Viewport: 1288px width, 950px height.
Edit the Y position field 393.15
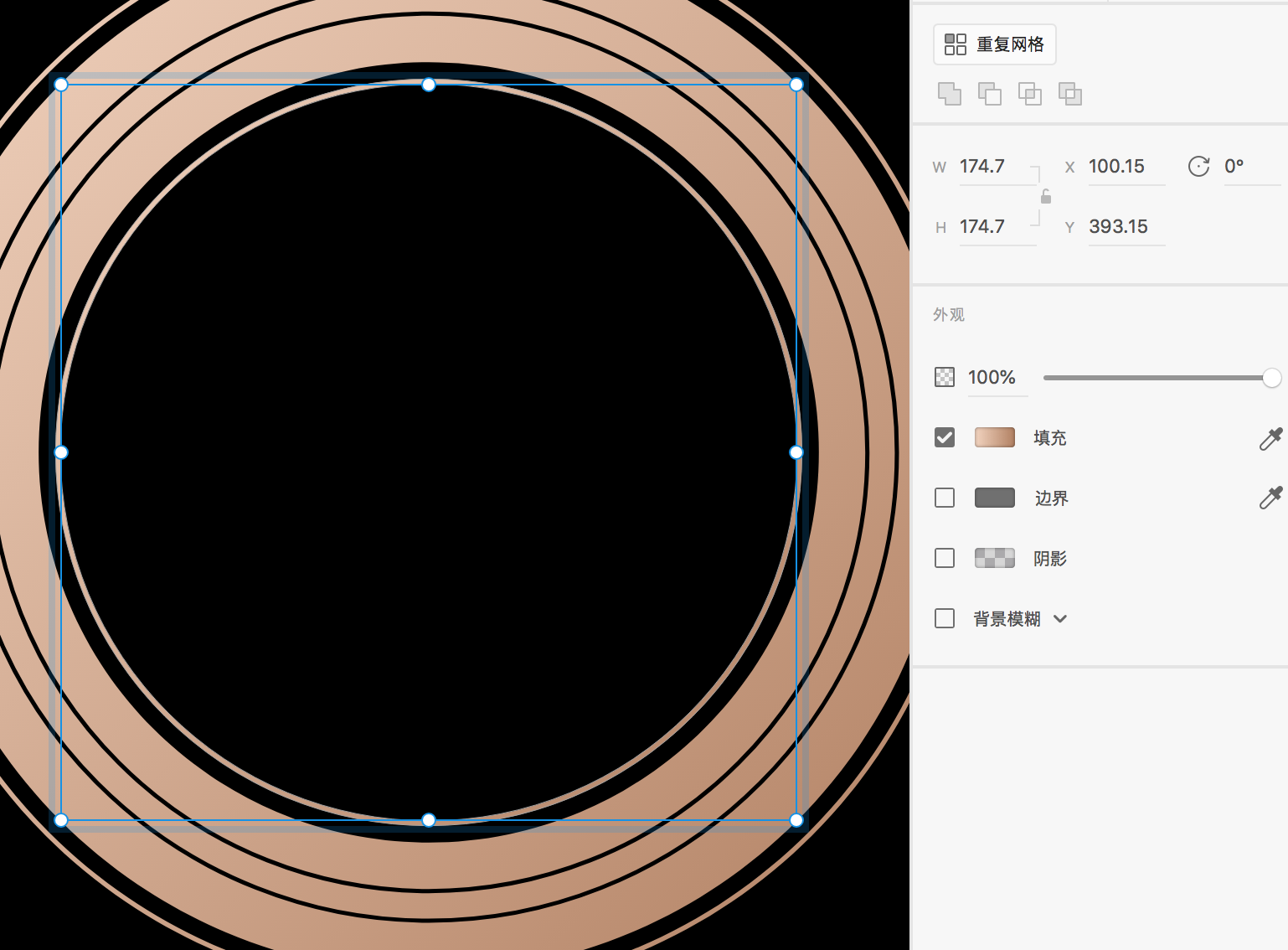tap(1126, 227)
